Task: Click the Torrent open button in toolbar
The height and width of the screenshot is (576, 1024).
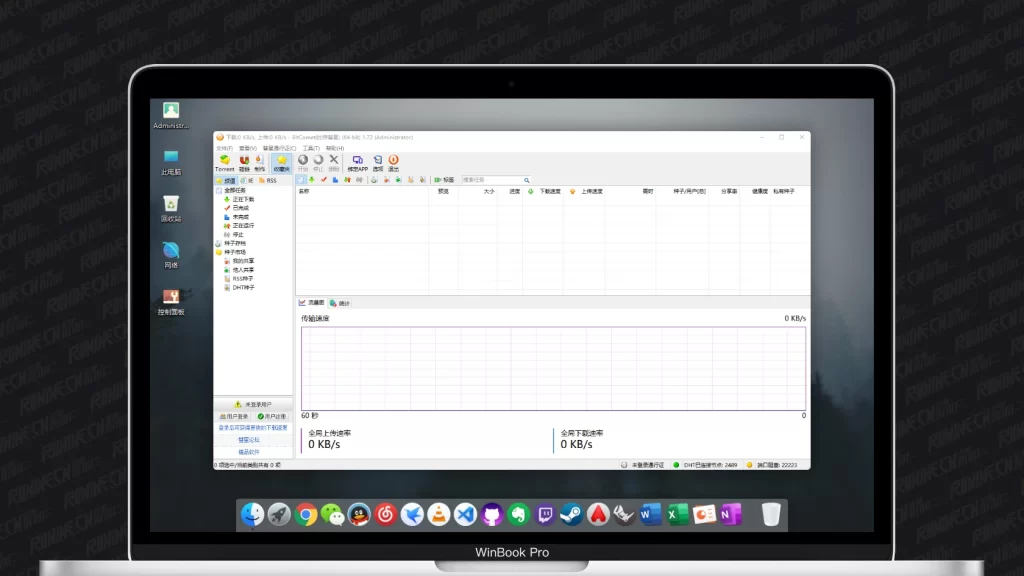Action: coord(224,162)
